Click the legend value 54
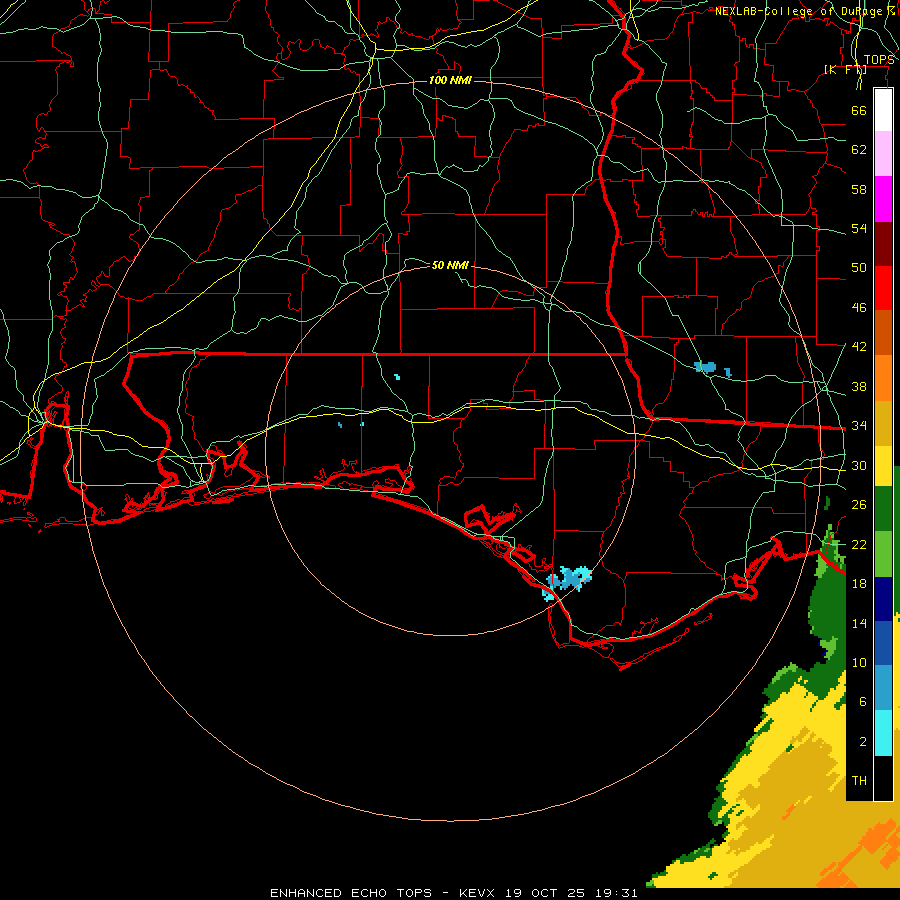900x900 pixels. click(859, 228)
